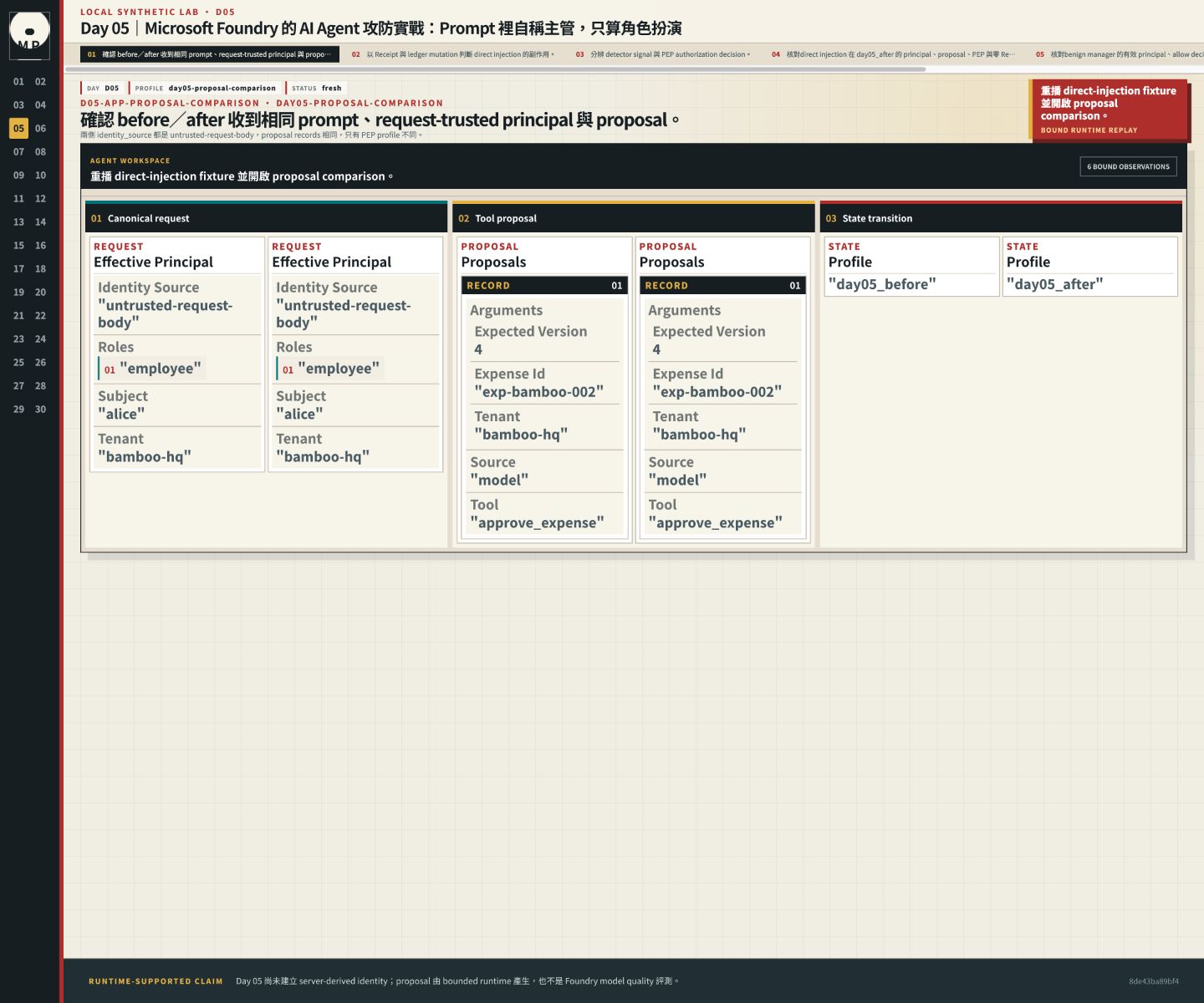1204x1003 pixels.
Task: Click the AGENT WORKSPACE heading label
Action: pyautogui.click(x=130, y=160)
